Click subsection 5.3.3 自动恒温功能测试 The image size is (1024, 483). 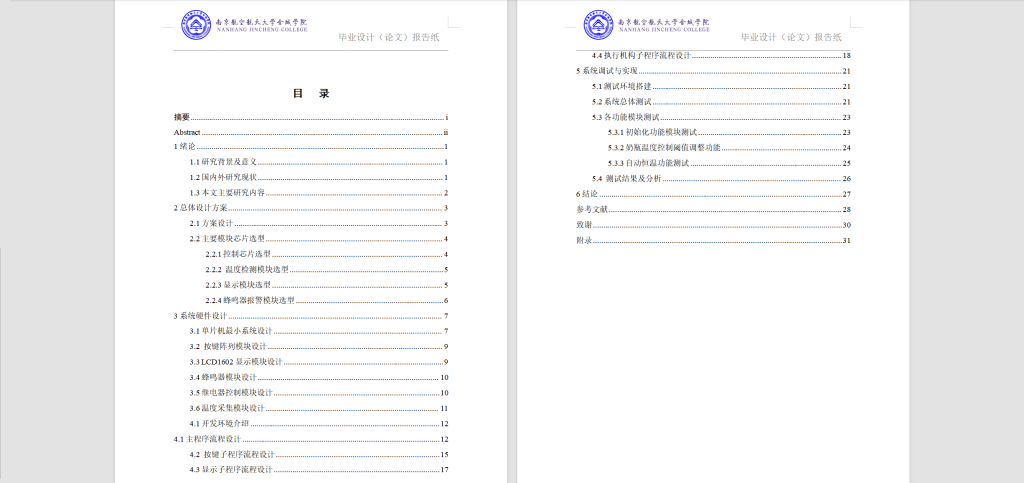tap(729, 163)
